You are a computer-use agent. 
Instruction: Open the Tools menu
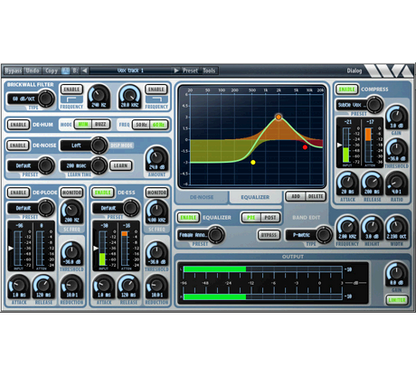pos(209,71)
